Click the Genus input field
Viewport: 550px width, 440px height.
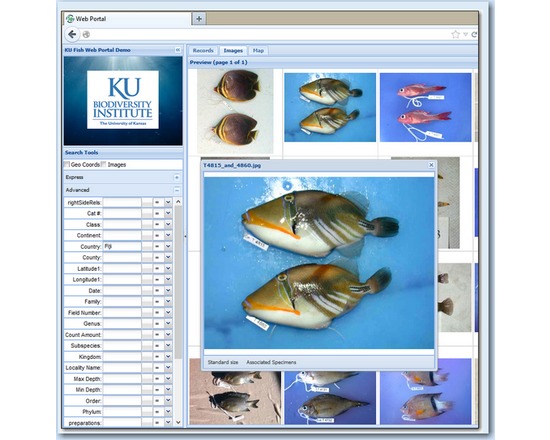(122, 323)
